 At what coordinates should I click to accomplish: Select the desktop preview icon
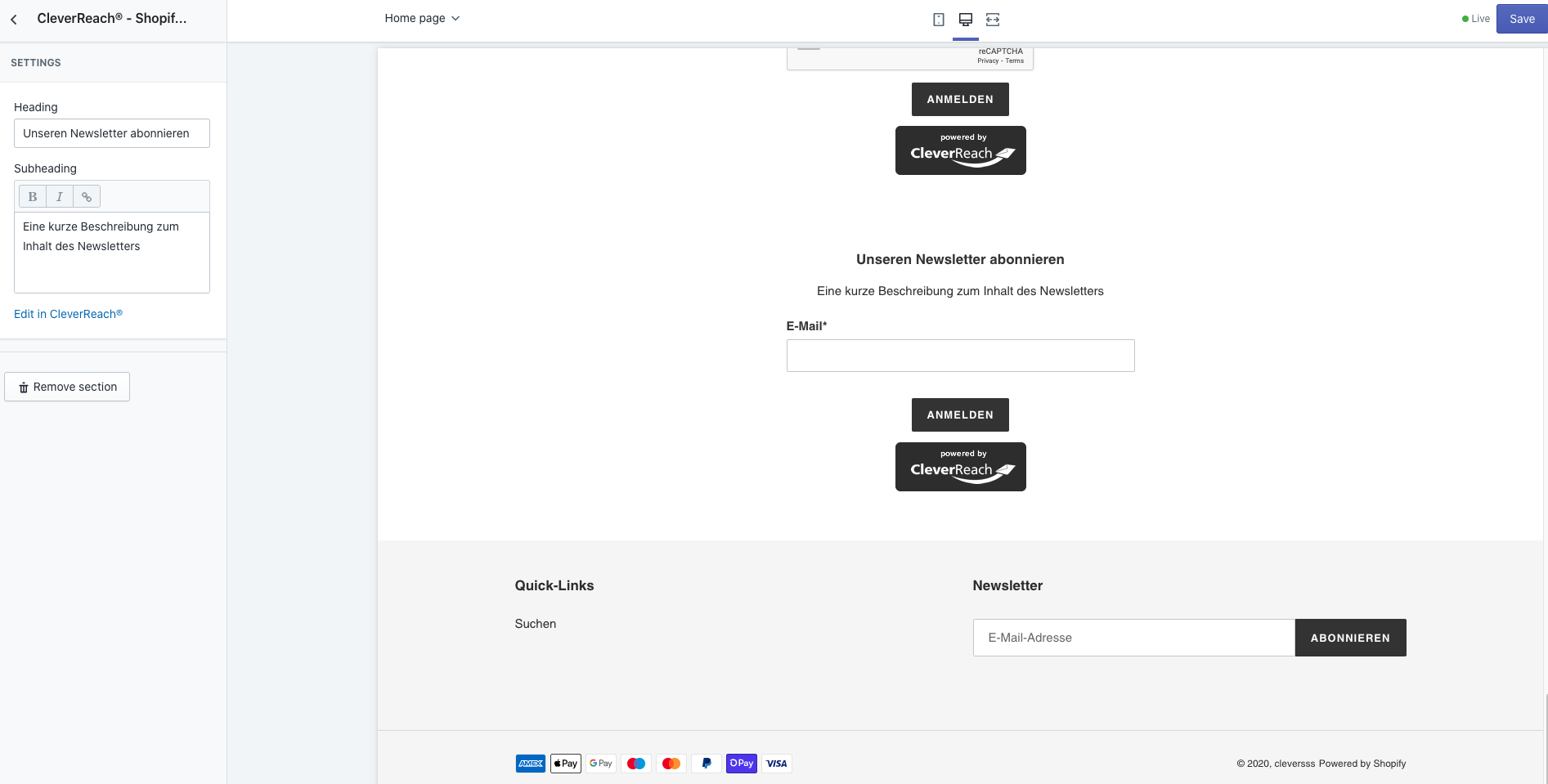click(966, 20)
